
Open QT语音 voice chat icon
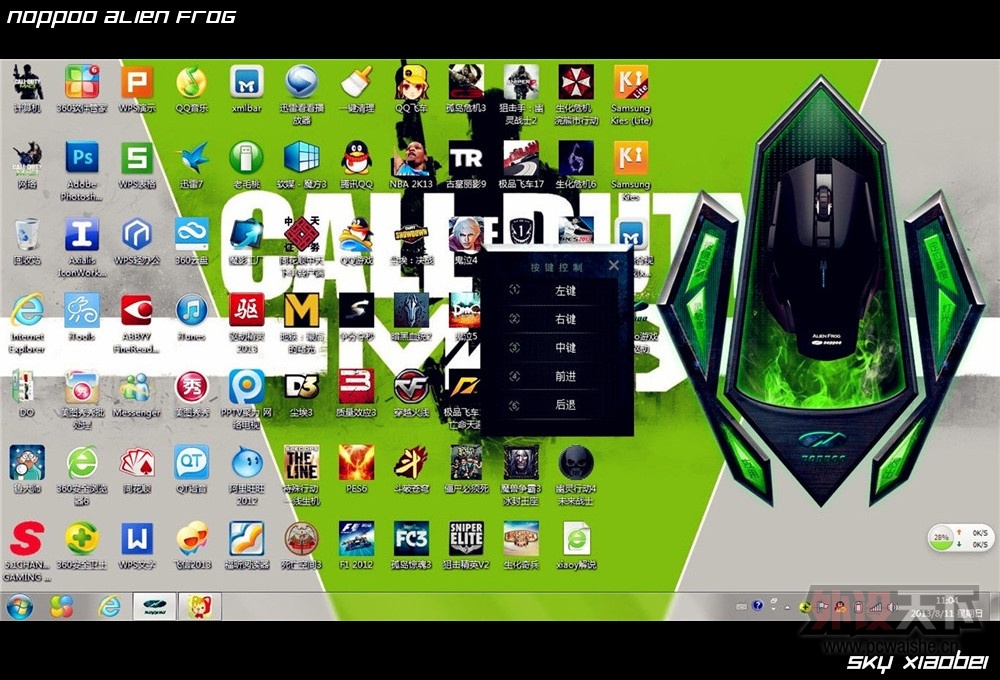point(191,462)
